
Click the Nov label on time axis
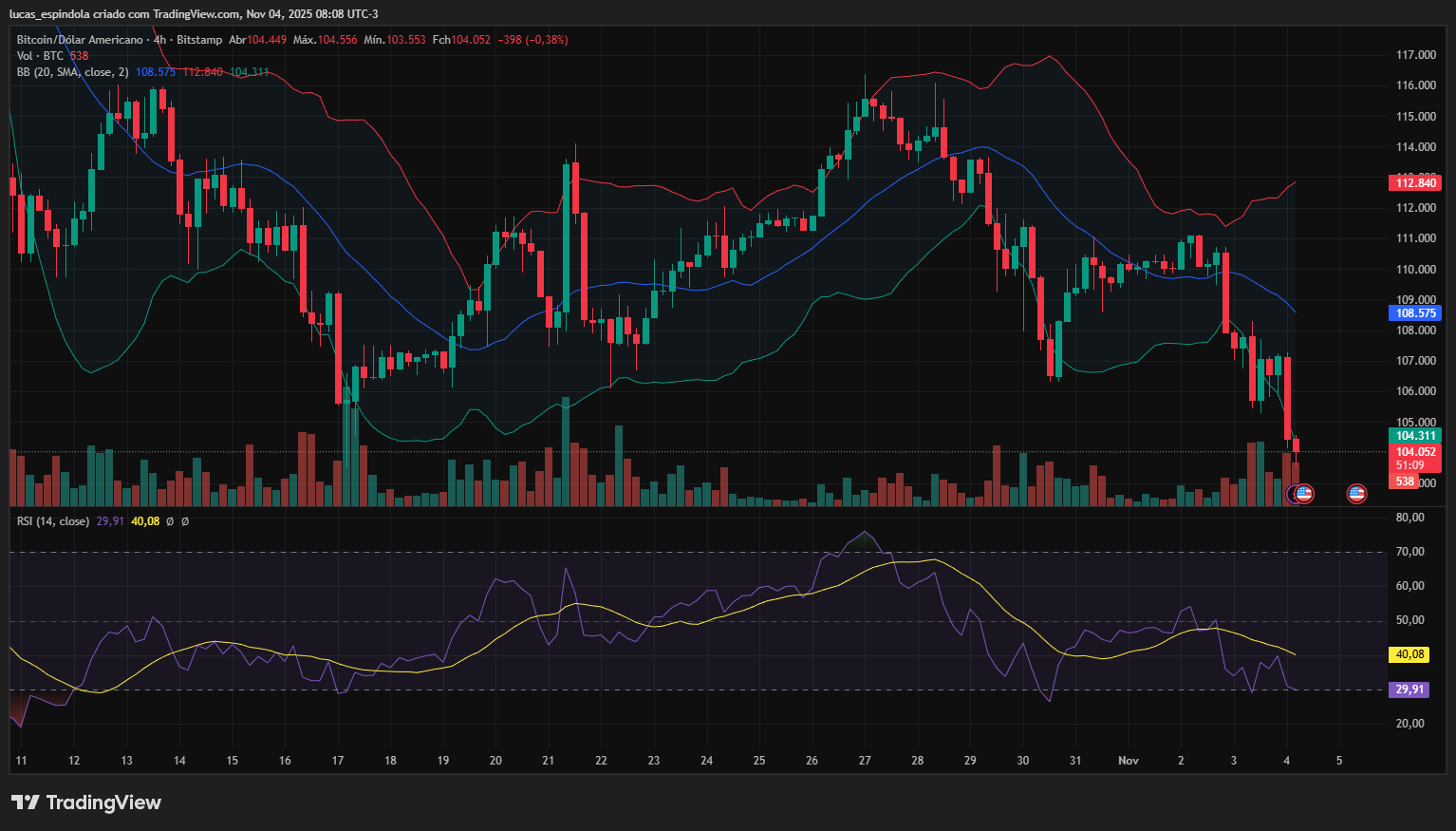point(1128,761)
